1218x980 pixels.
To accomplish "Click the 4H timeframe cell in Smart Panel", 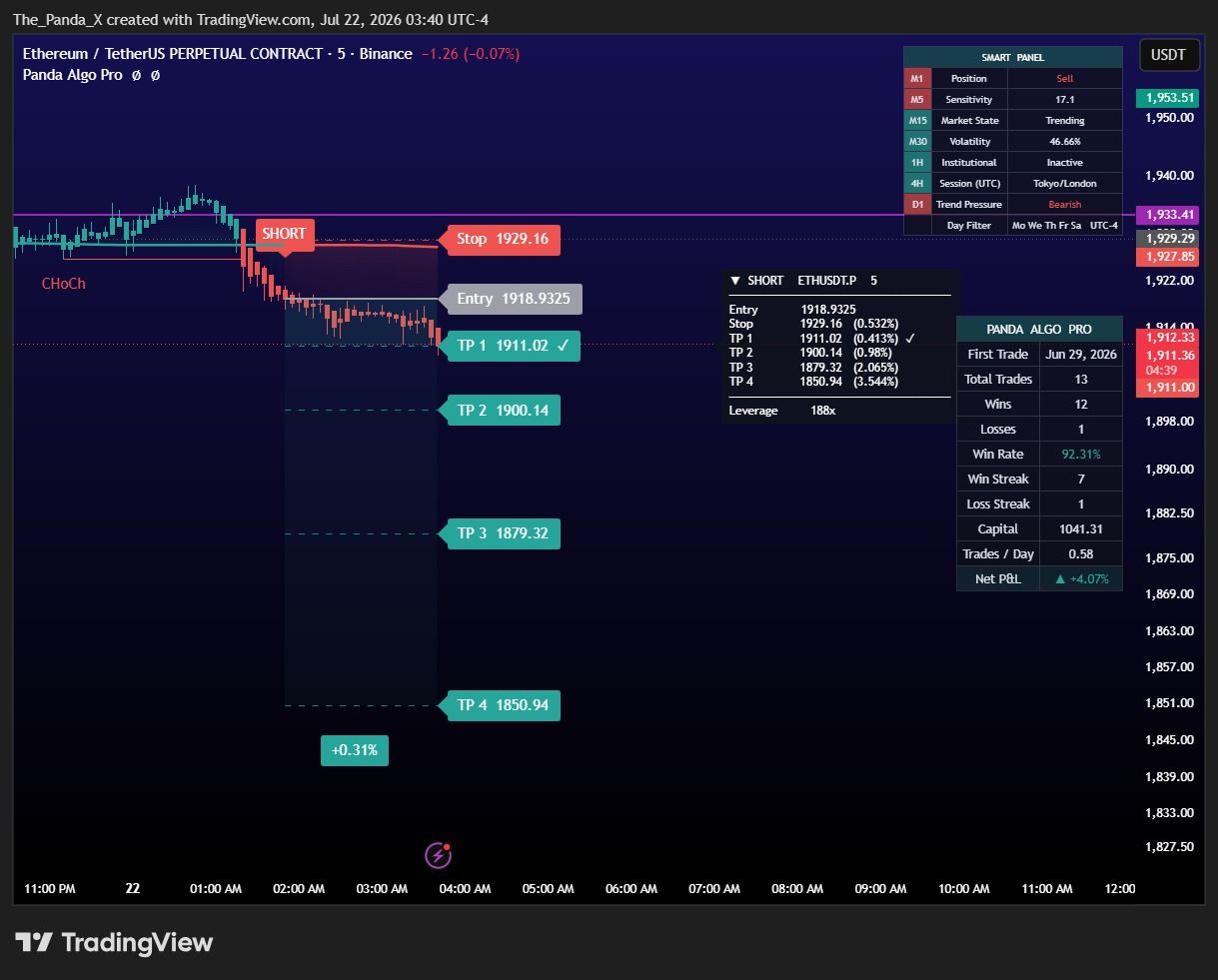I will pyautogui.click(x=918, y=183).
